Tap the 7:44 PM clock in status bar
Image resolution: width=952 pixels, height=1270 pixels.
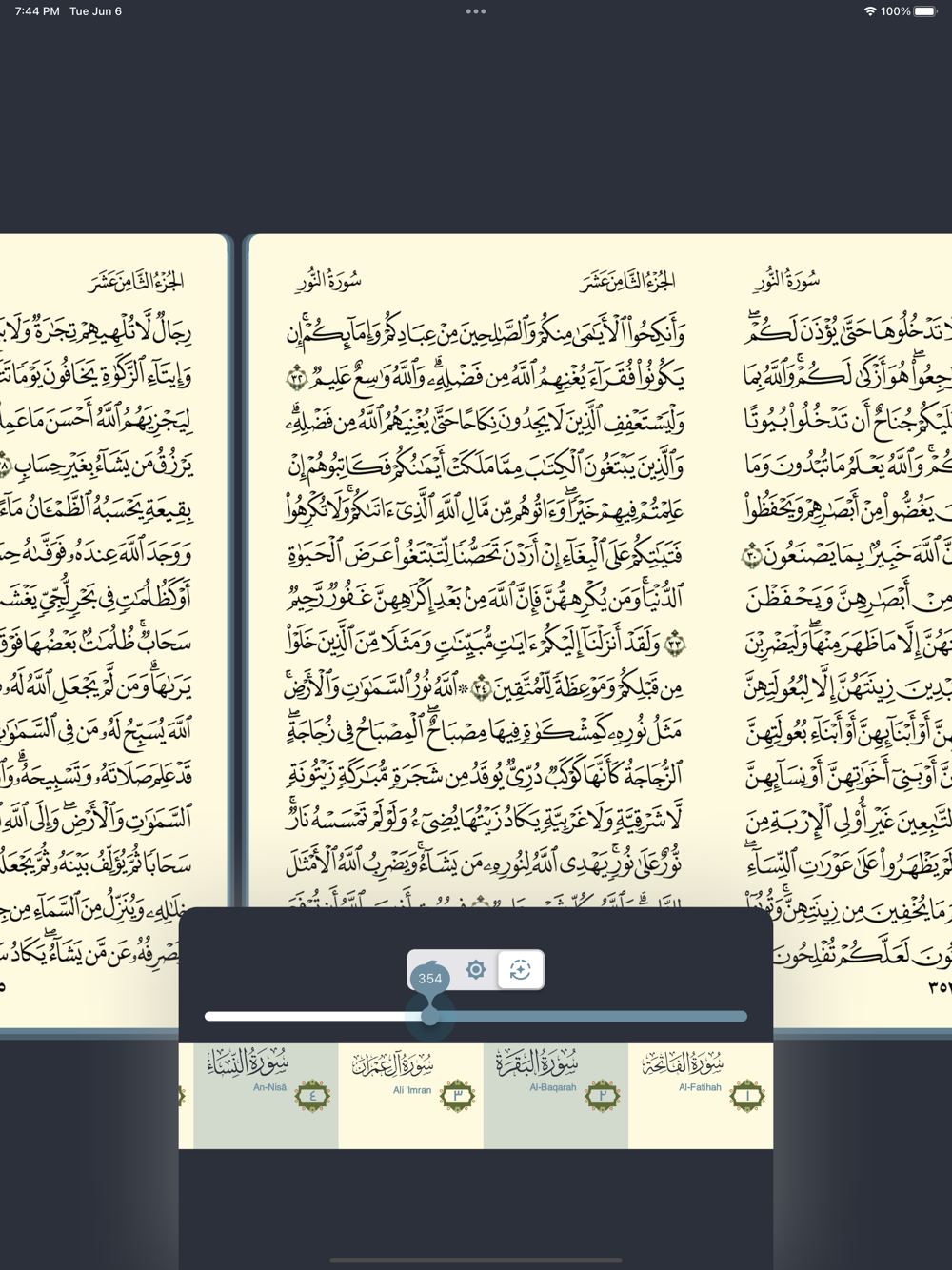[x=37, y=11]
